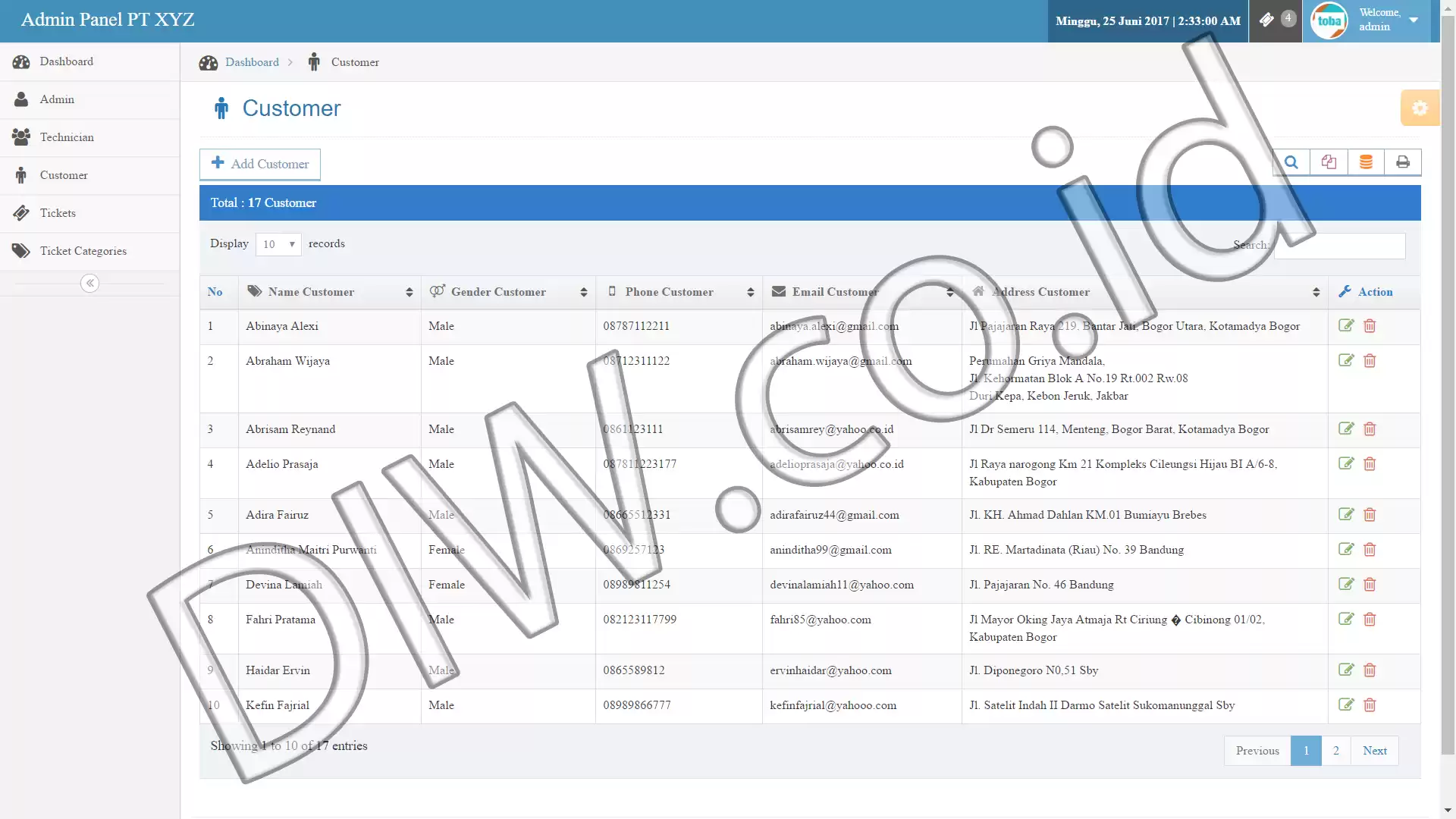Screen dimensions: 1456x819
Task: Open Customer in the sidebar
Action: 89,175
